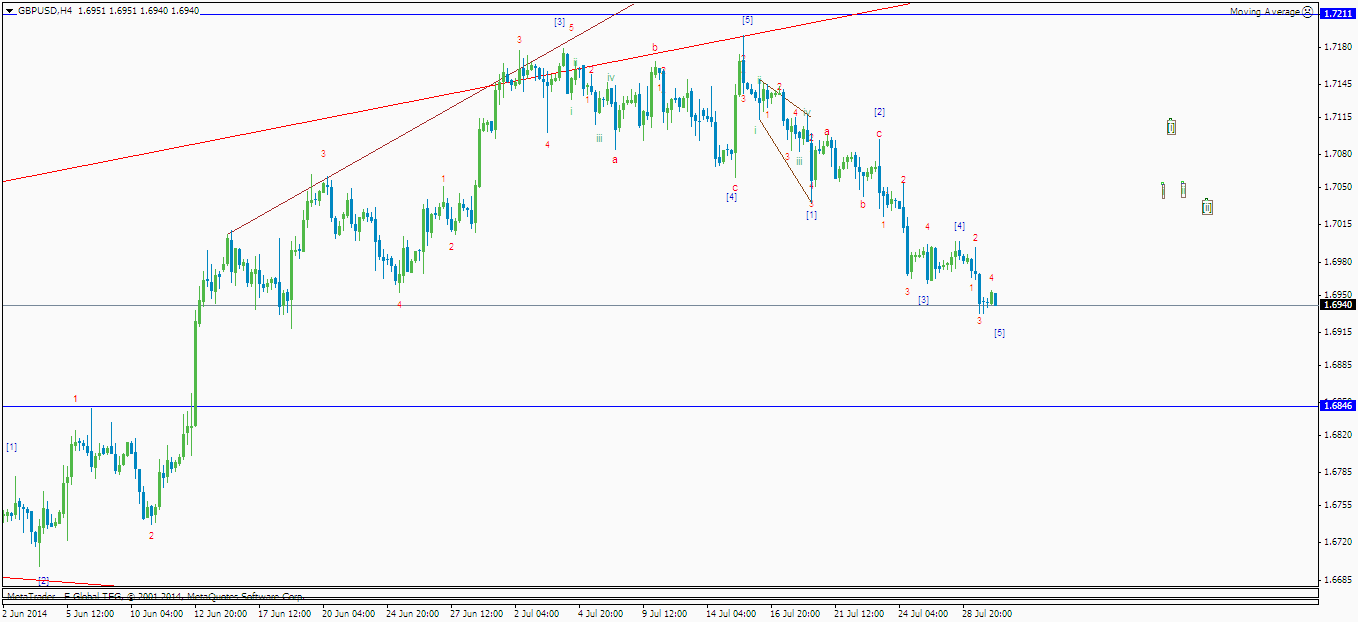Select the blue [1] label after 16 Jul
Screen dimensions: 1358x622
[x=811, y=215]
